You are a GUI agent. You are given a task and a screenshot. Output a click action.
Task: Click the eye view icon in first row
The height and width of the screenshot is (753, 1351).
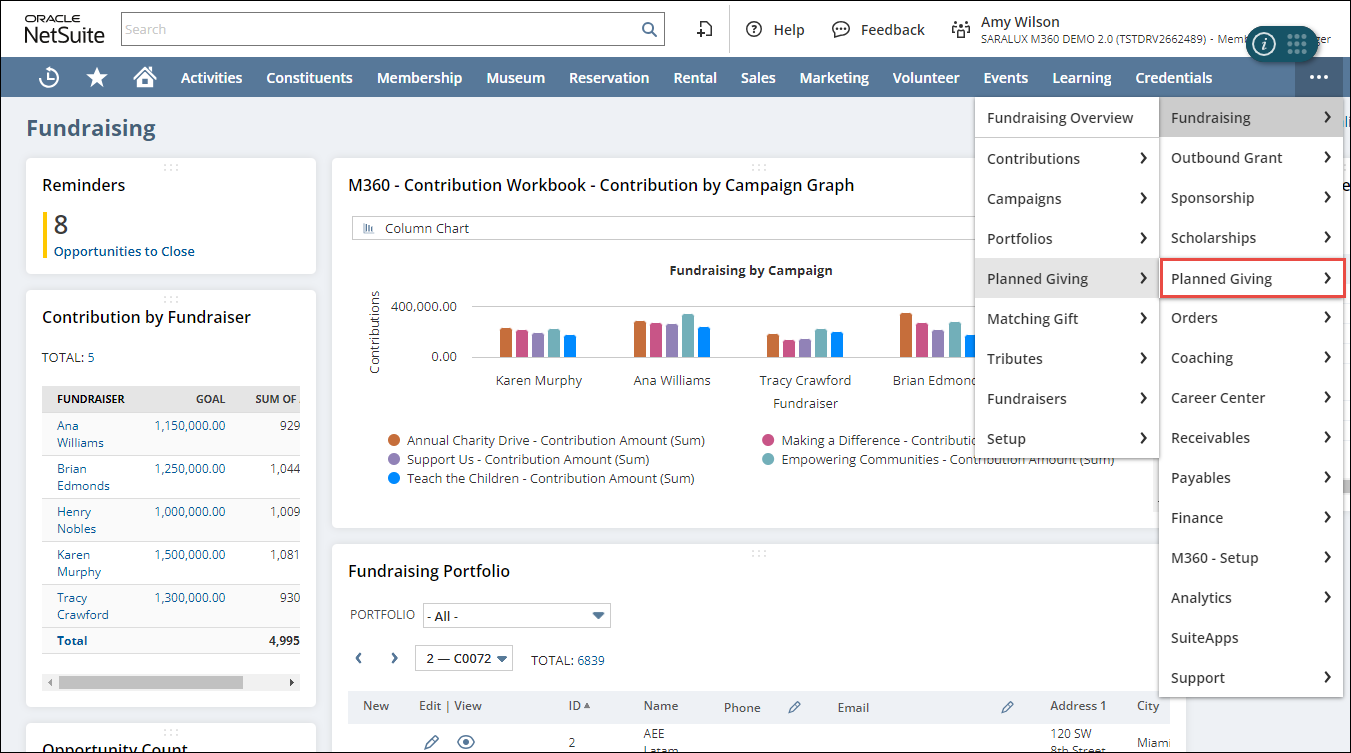tap(465, 742)
